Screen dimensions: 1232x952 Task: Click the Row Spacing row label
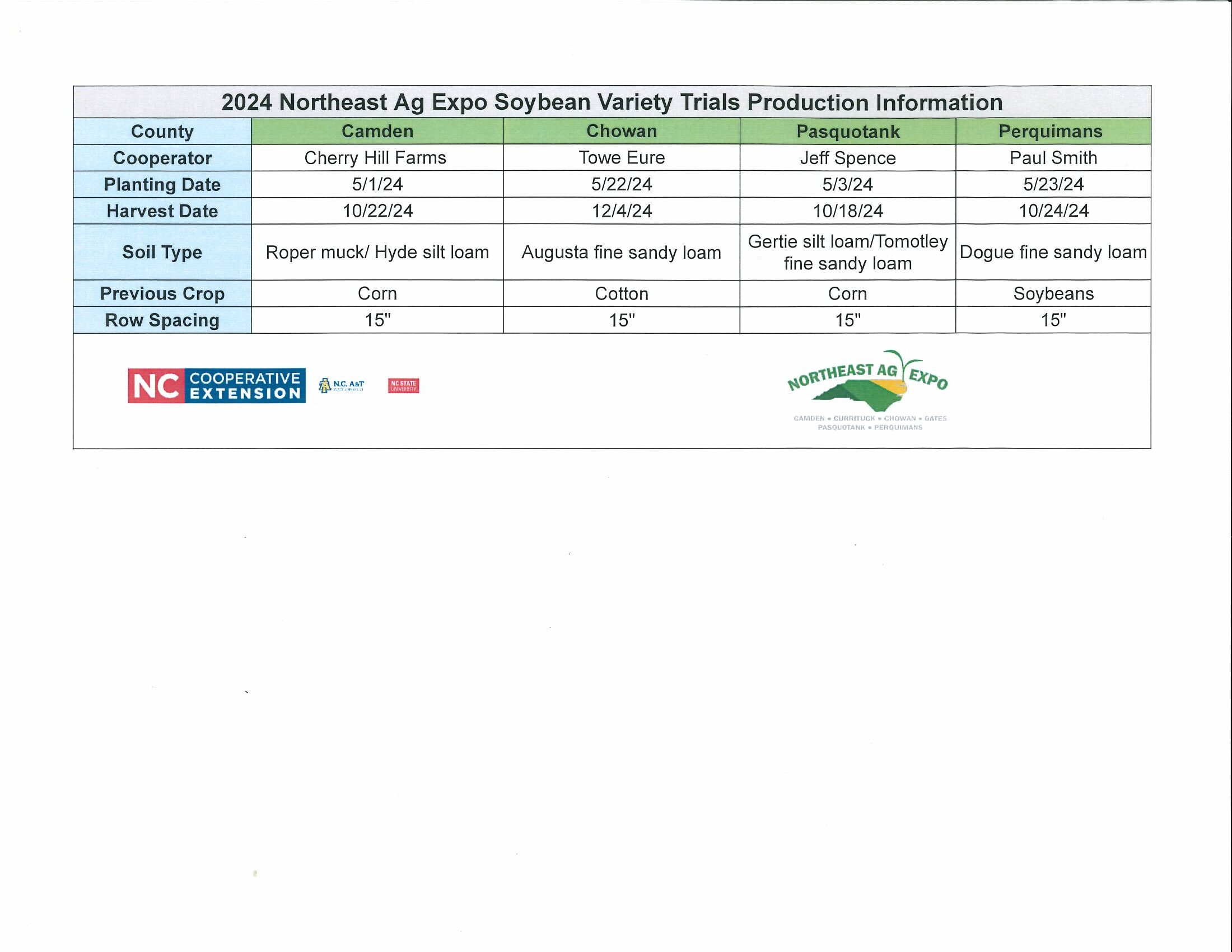coord(162,320)
